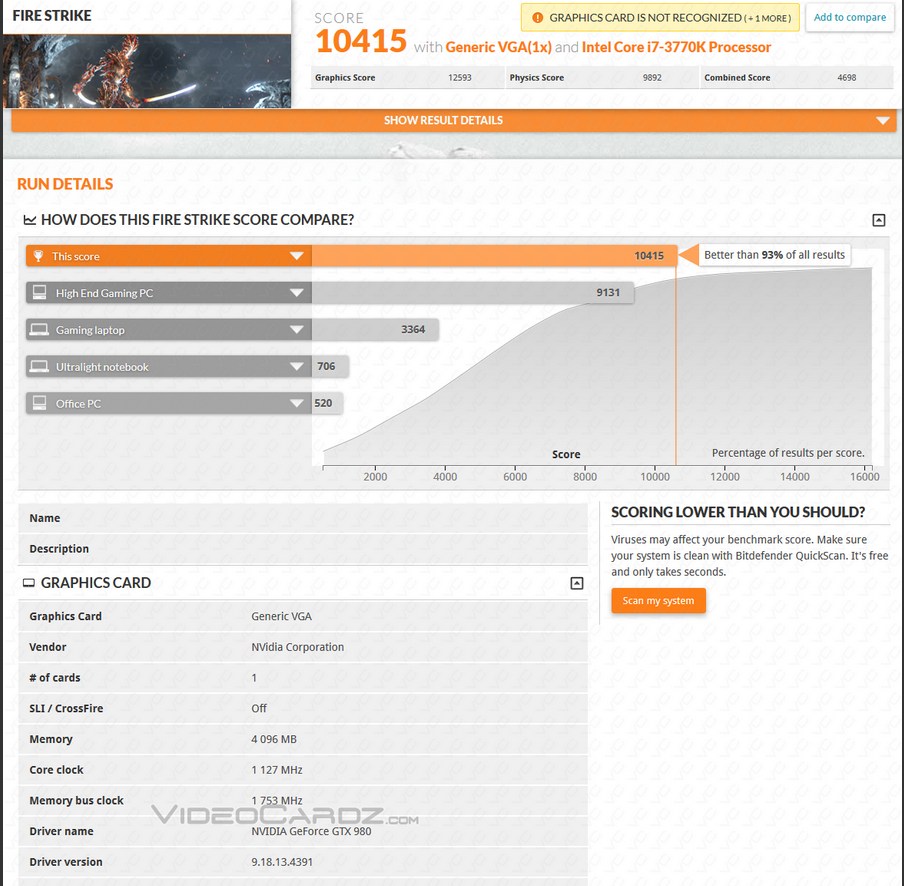Open the Office PC dropdown arrow
The height and width of the screenshot is (886, 904).
[x=296, y=403]
